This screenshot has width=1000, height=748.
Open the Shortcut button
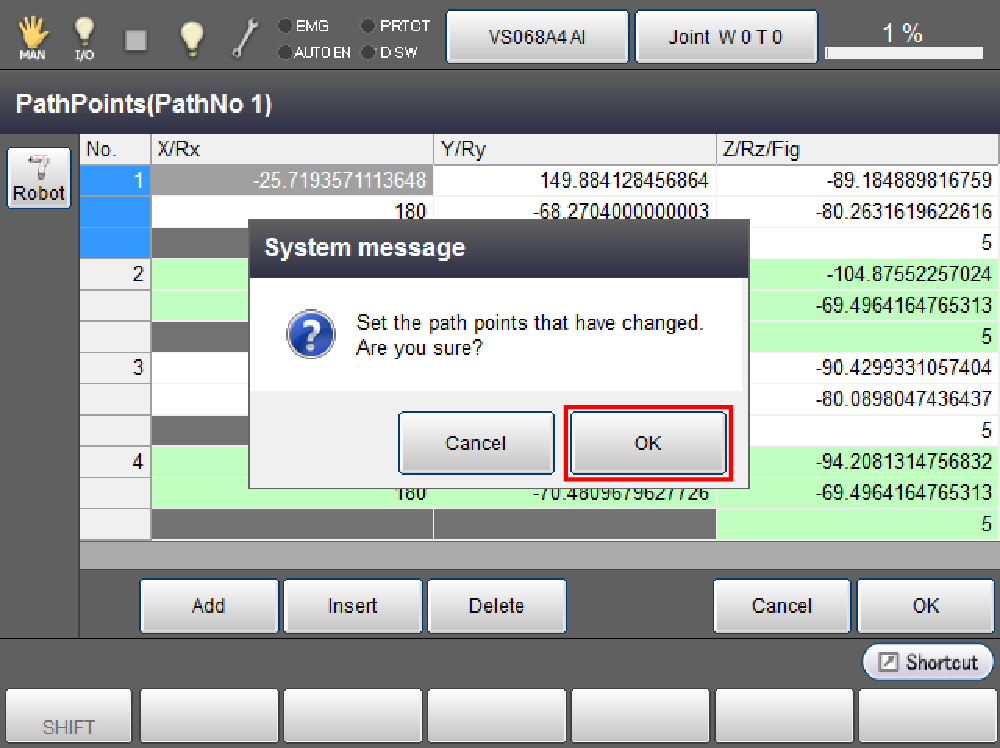click(928, 662)
